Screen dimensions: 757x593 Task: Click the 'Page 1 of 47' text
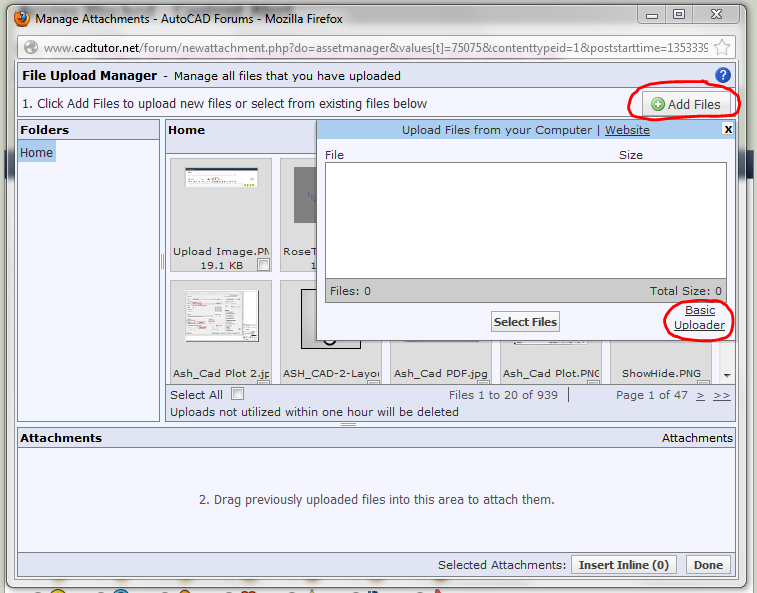[x=651, y=395]
